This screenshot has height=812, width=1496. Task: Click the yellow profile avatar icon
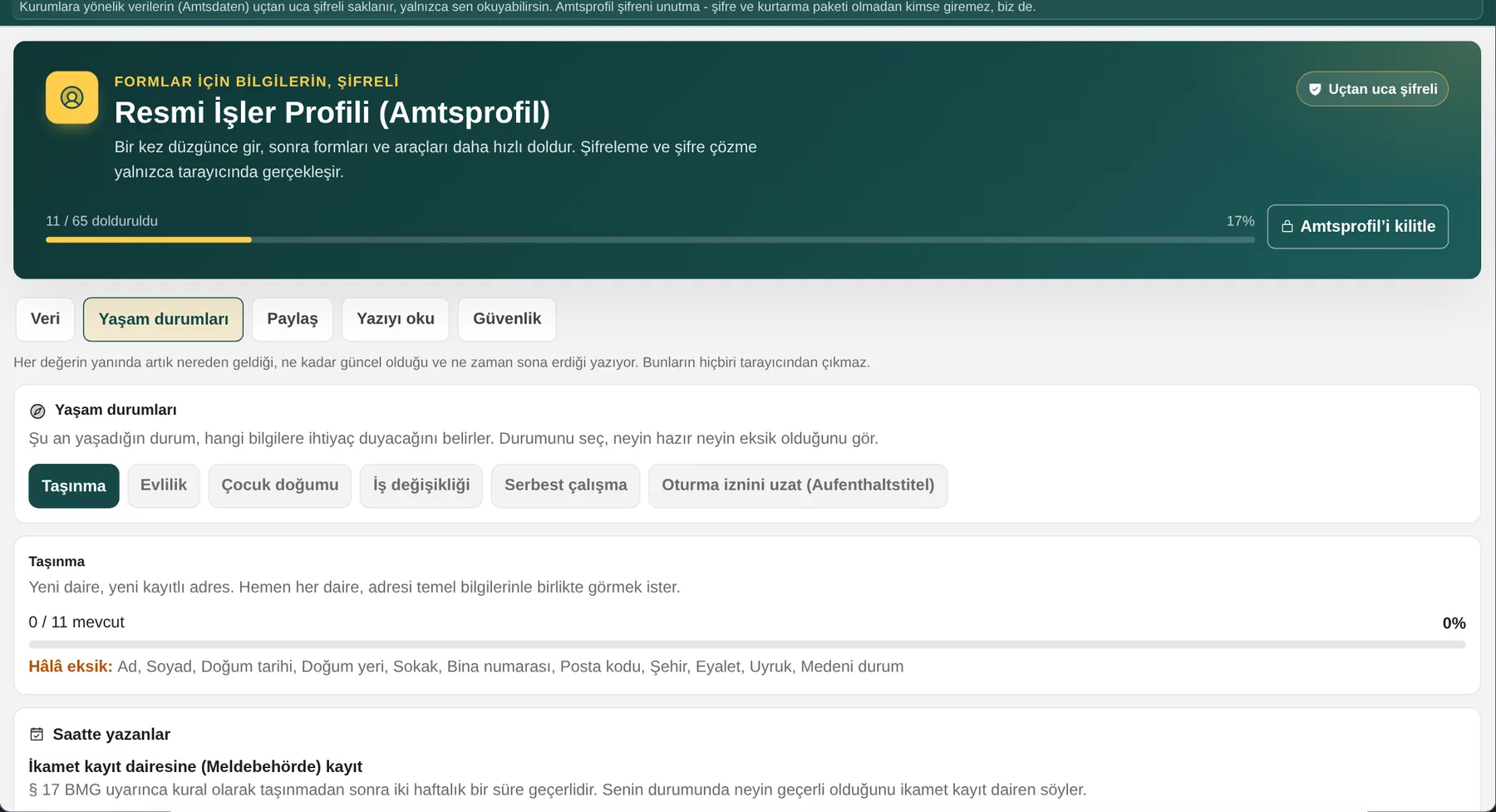(x=71, y=97)
